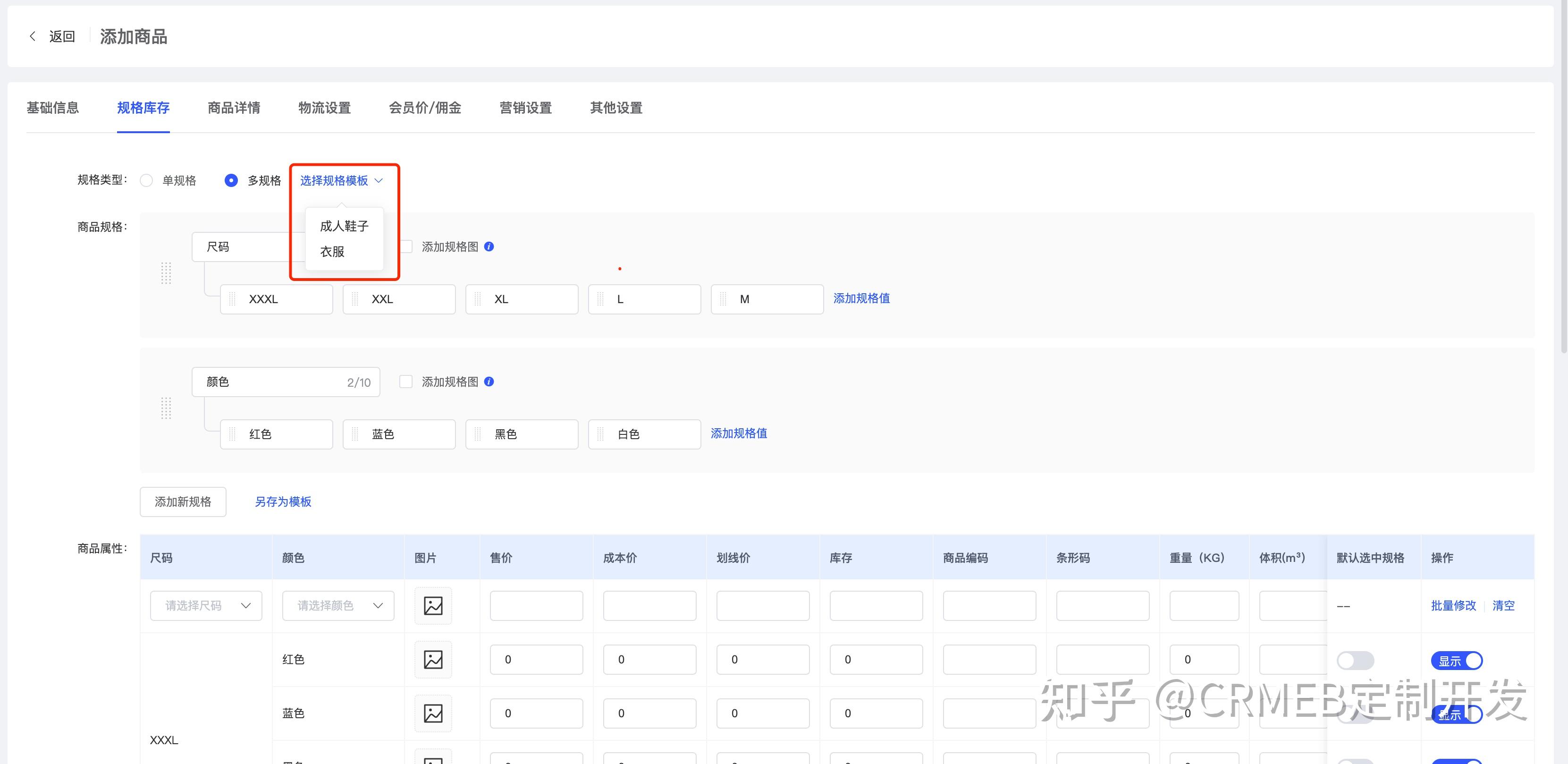The width and height of the screenshot is (1568, 764).
Task: Click the page vertical scrollbar
Action: (1564, 177)
